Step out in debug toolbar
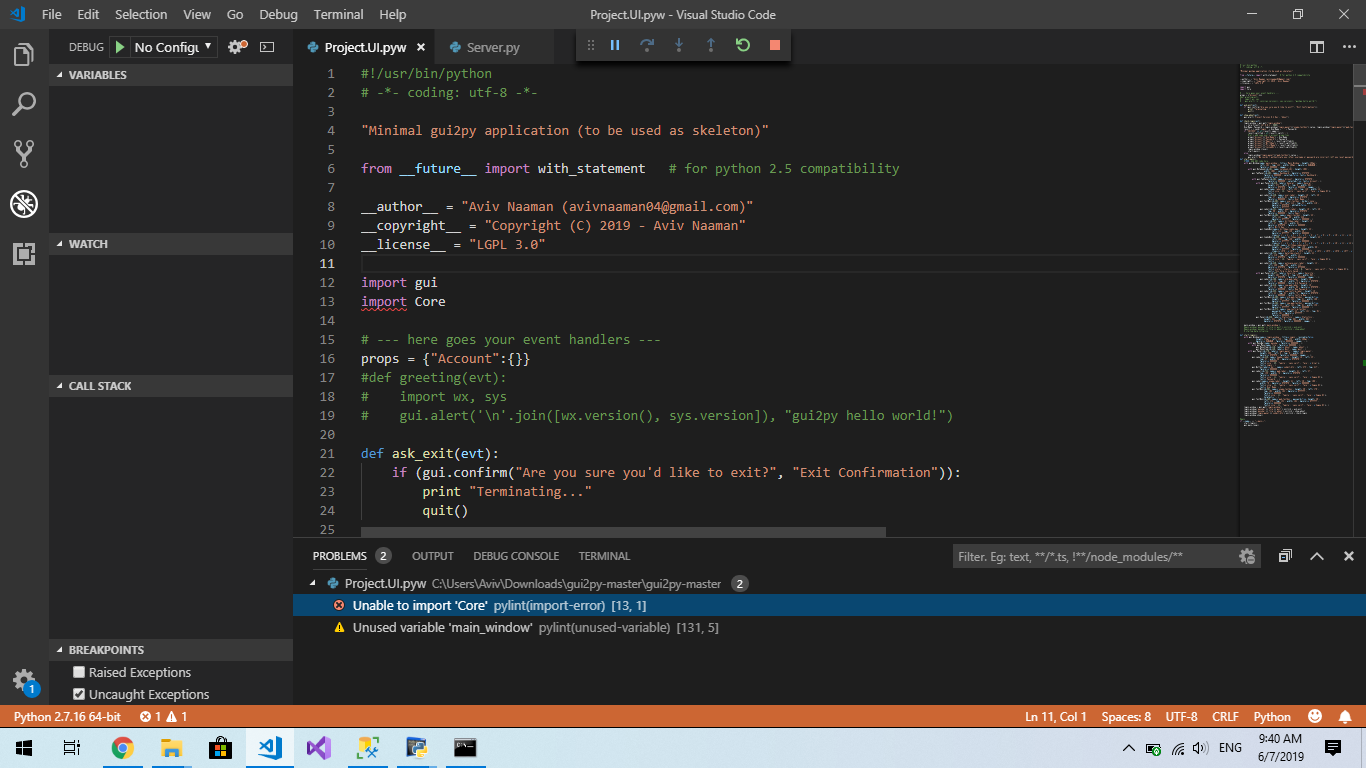Viewport: 1366px width, 768px height. pyautogui.click(x=711, y=45)
